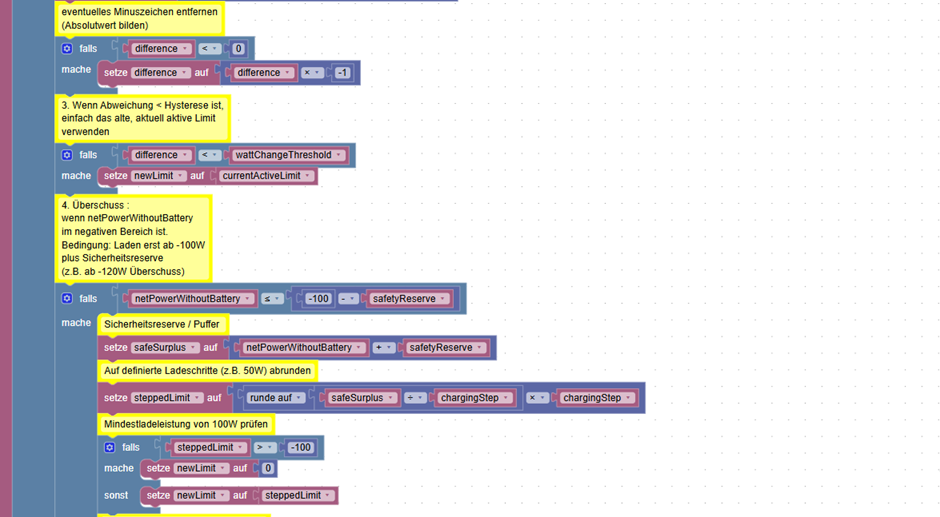This screenshot has width=940, height=517.
Task: Open mutator gear on wattChangeThreshold falls block
Action: 67,155
